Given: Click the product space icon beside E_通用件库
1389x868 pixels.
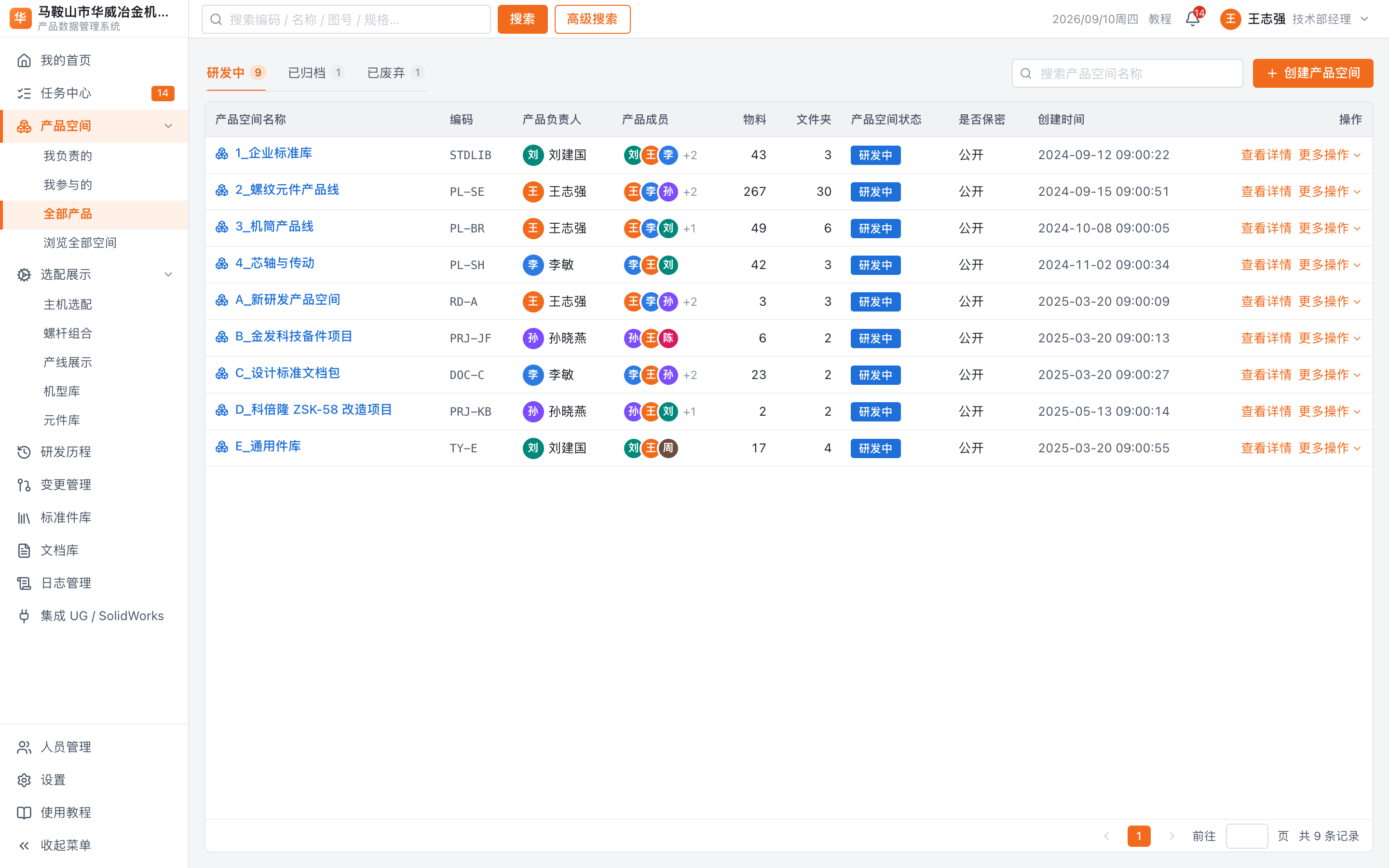Looking at the screenshot, I should coord(222,447).
